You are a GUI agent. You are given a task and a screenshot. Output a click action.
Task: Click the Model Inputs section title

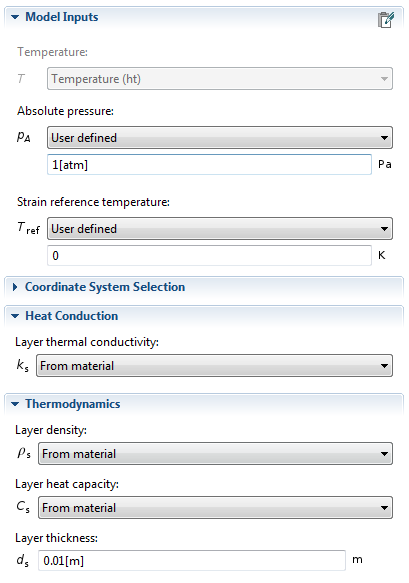coord(62,17)
